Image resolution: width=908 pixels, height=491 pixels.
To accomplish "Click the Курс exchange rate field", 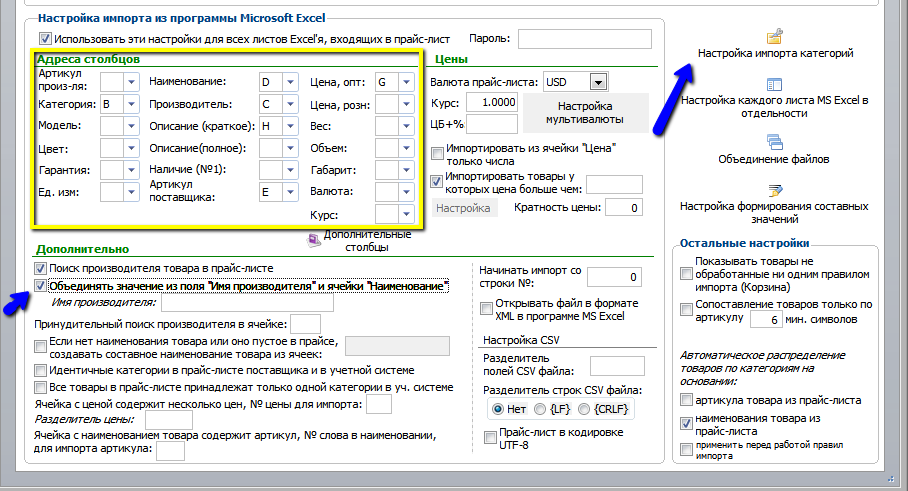I will tap(492, 102).
